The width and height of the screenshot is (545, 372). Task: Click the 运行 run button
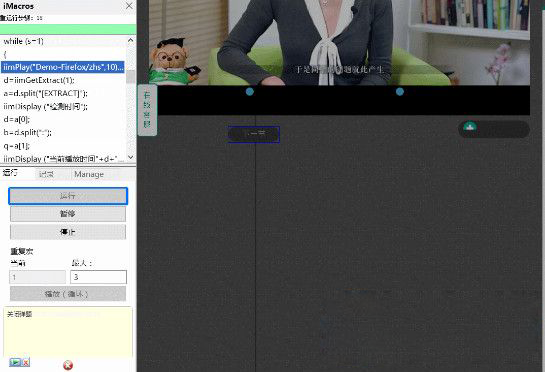(x=68, y=196)
